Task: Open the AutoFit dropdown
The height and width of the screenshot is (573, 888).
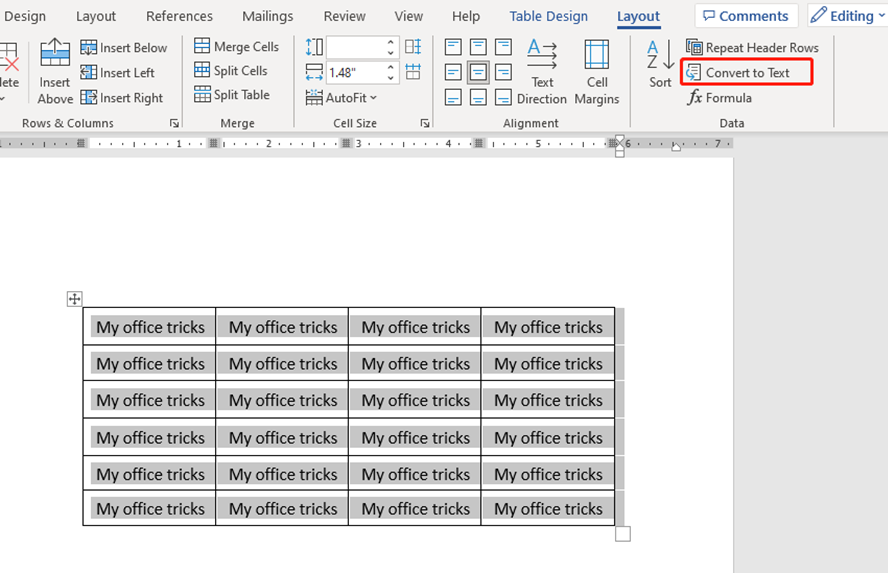Action: (341, 98)
